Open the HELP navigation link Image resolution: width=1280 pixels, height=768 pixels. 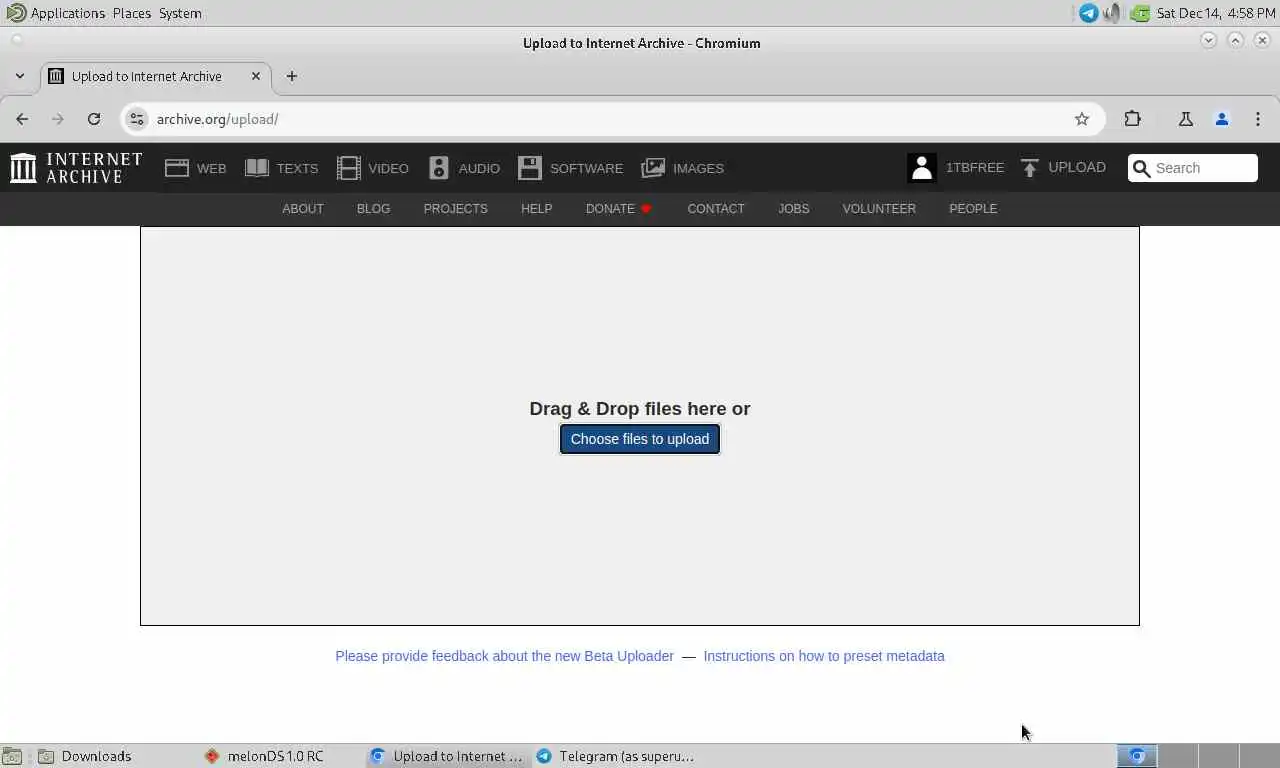click(x=536, y=208)
